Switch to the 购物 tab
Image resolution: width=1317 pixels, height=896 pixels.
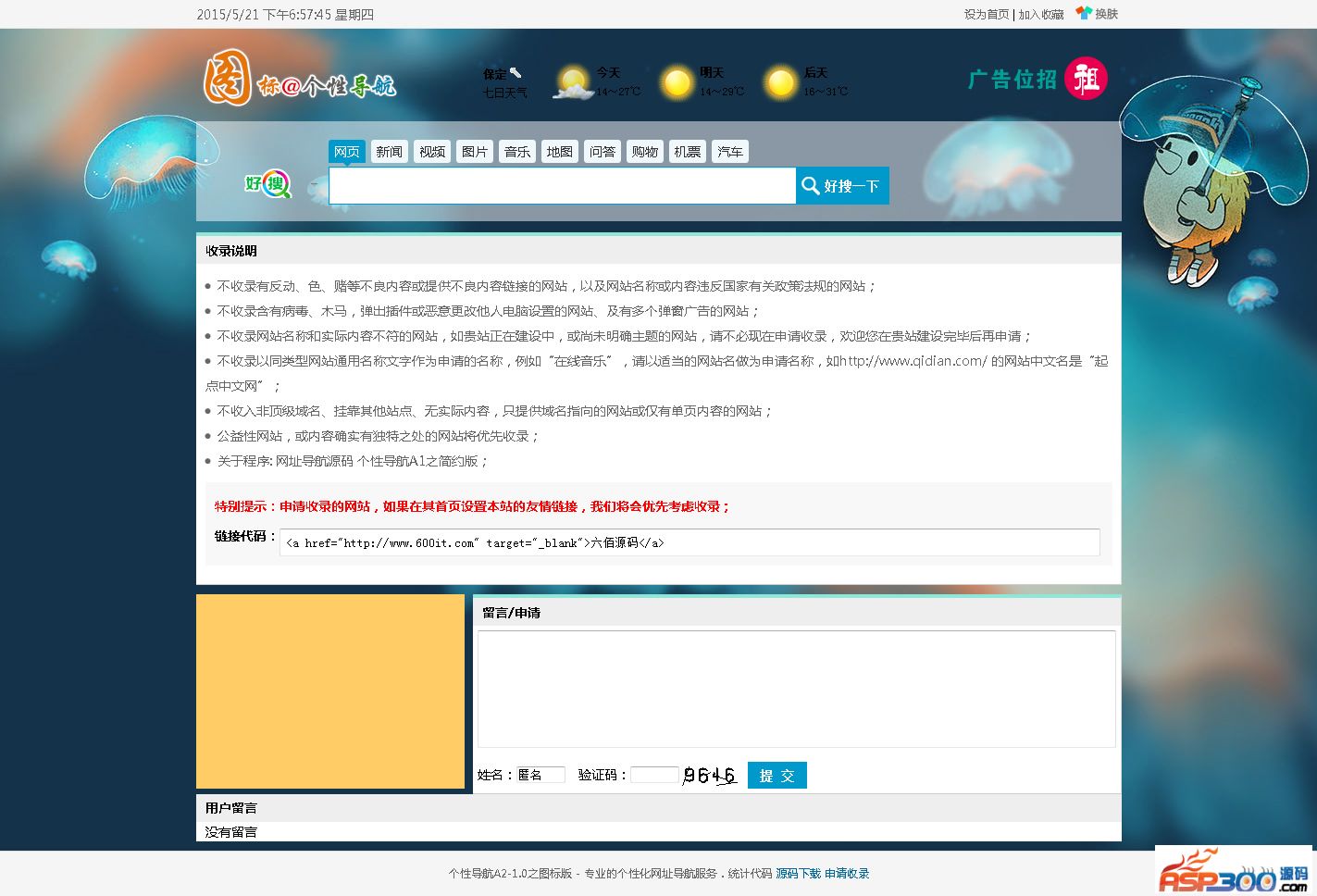(645, 152)
